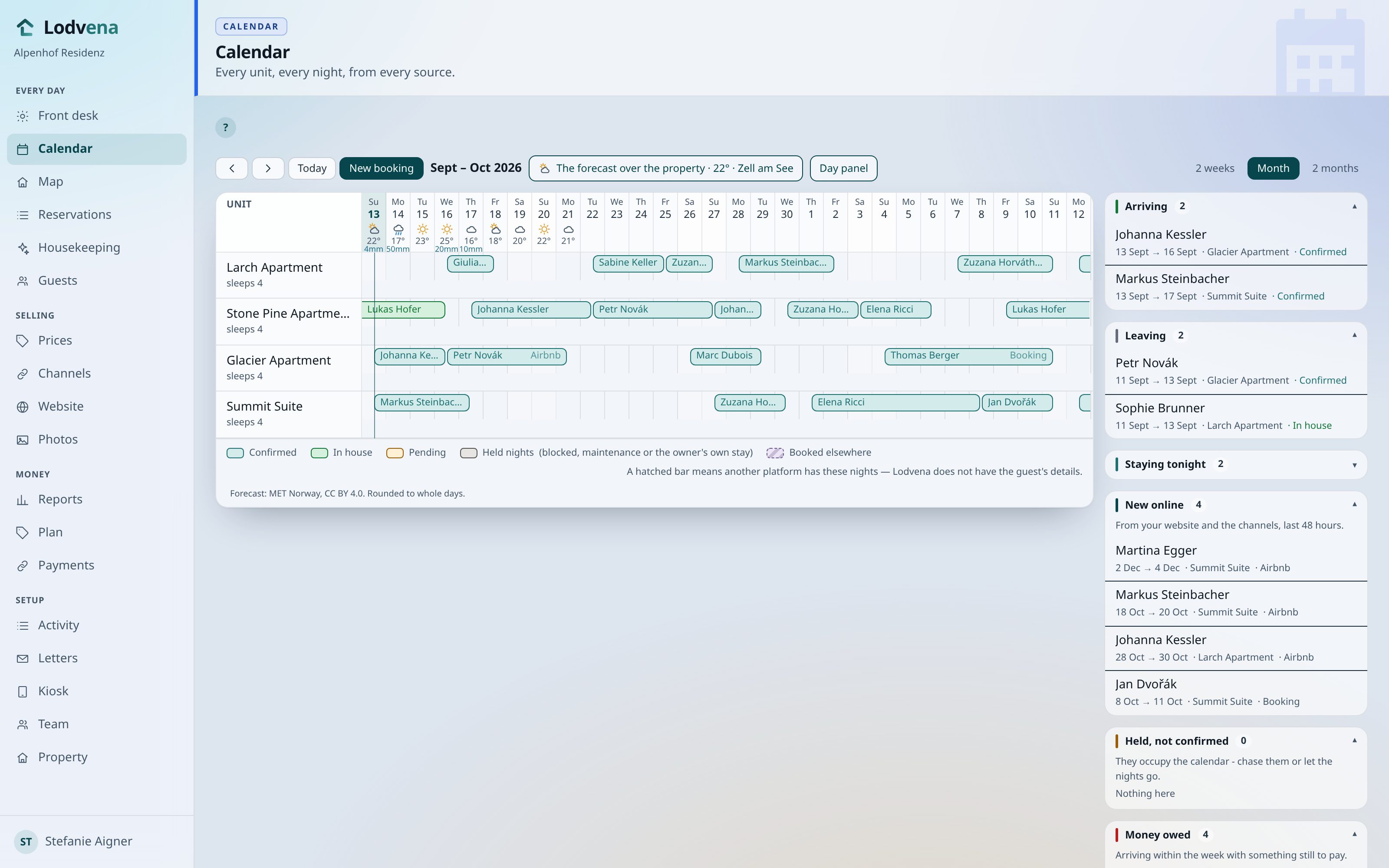This screenshot has width=1389, height=868.
Task: Switch calendar view to 2 weeks
Action: tap(1215, 168)
